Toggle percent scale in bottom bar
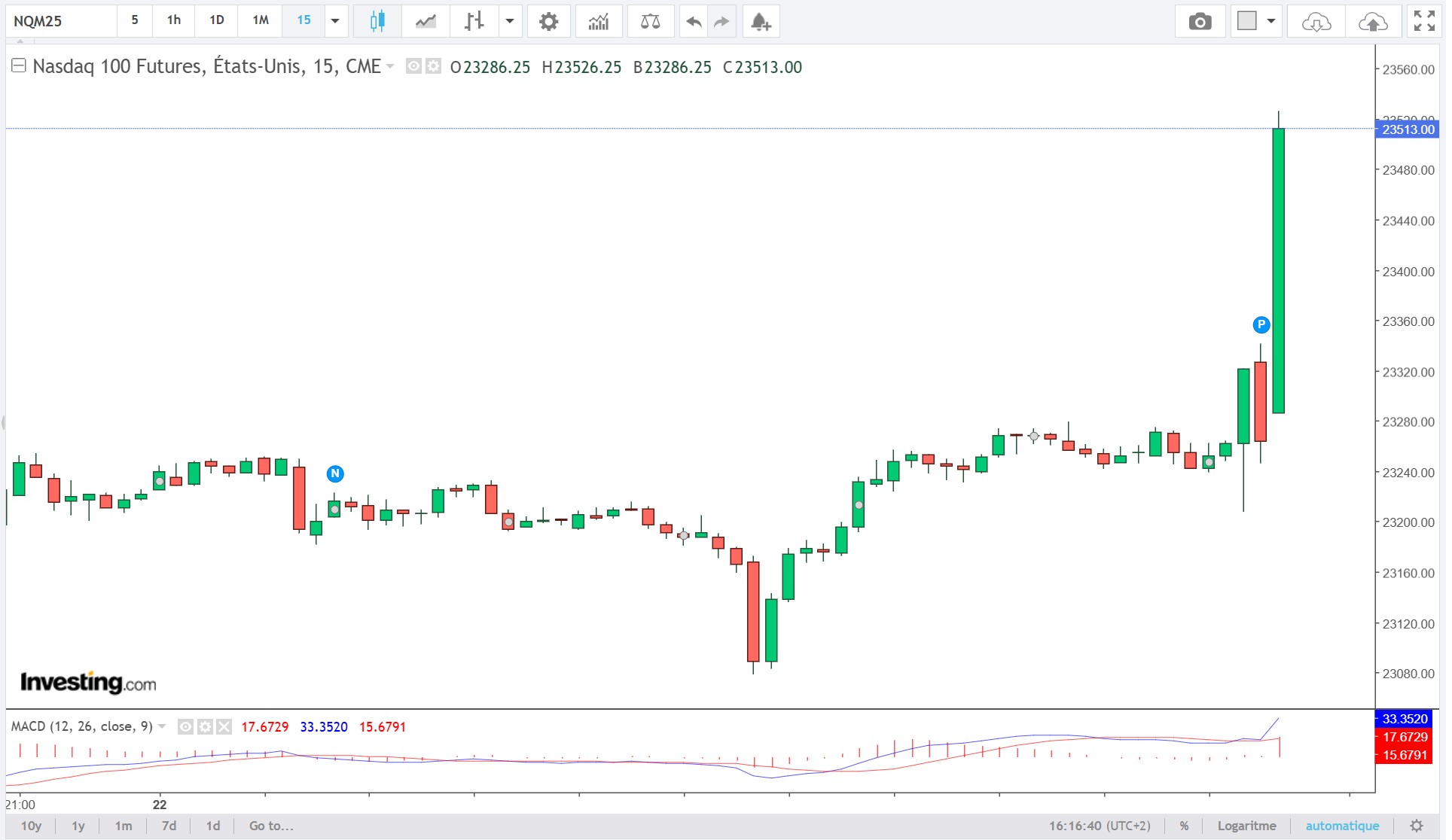The width and height of the screenshot is (1452, 840). [1184, 826]
